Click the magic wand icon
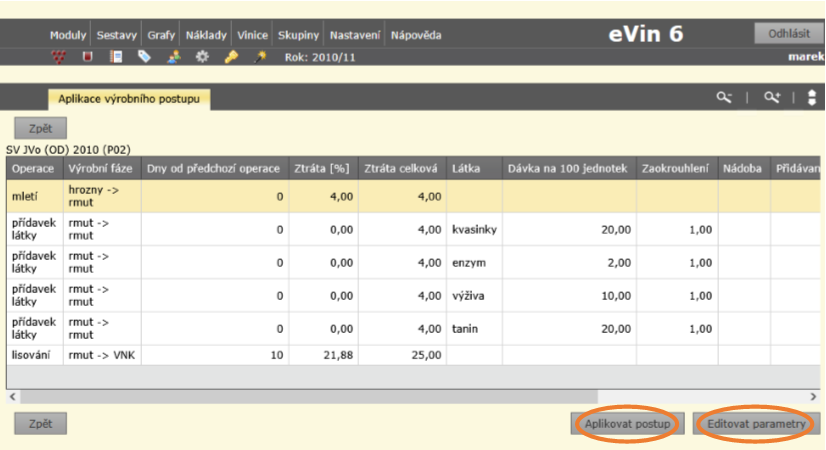The image size is (826, 450). 260,57
